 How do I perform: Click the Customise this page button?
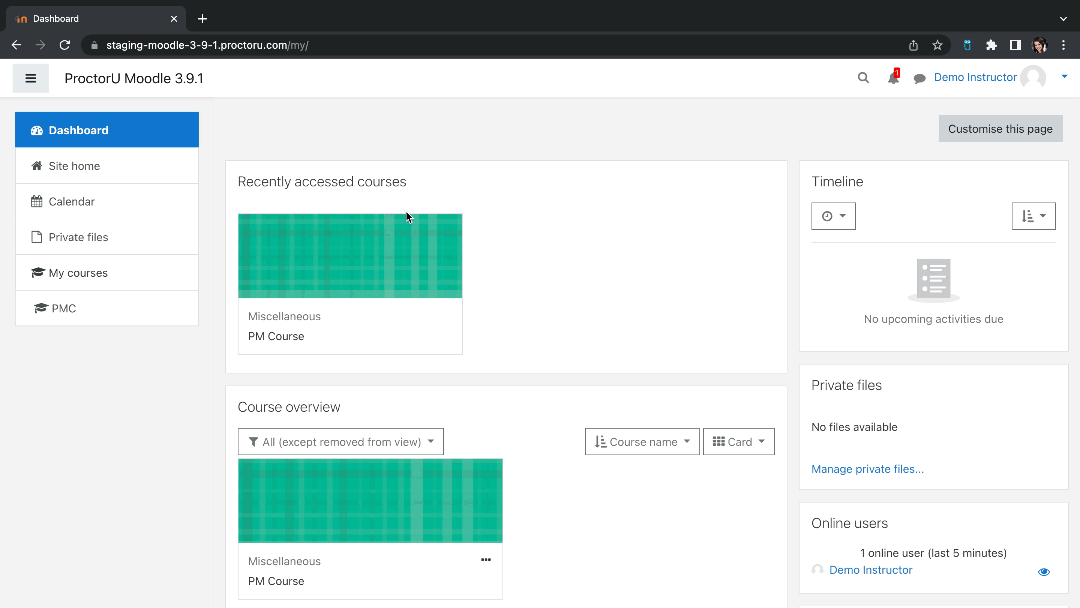pos(1000,129)
